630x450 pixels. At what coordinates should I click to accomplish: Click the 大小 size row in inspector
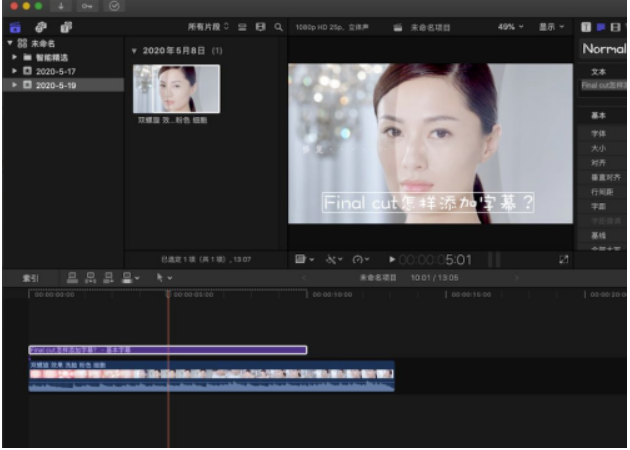[x=602, y=148]
